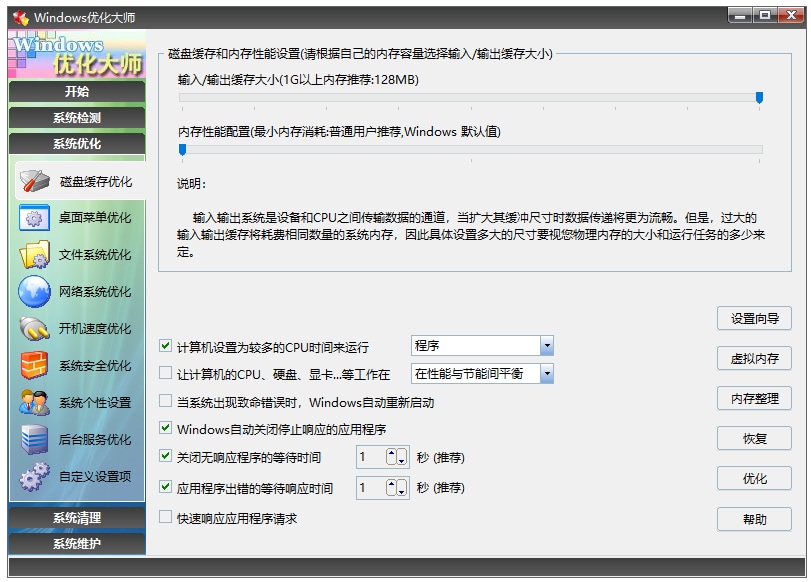Click the 关闭无响应程序 wait time stepper arrows

pyautogui.click(x=396, y=457)
